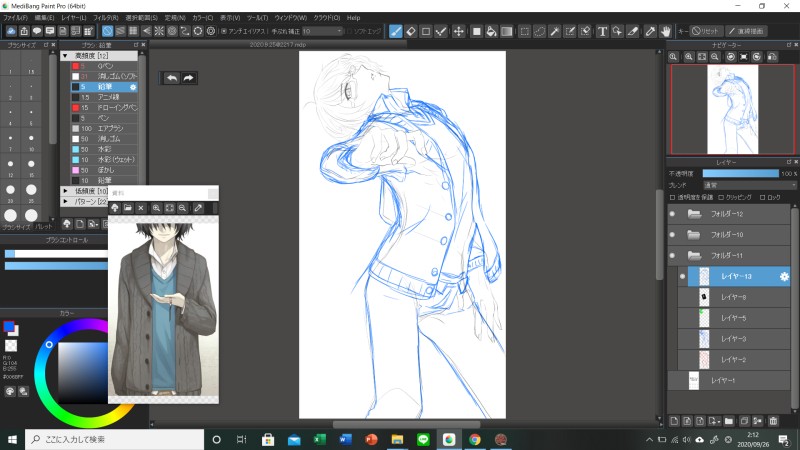This screenshot has width=800, height=450.
Task: Choose the Bucket fill tool
Action: 492,31
